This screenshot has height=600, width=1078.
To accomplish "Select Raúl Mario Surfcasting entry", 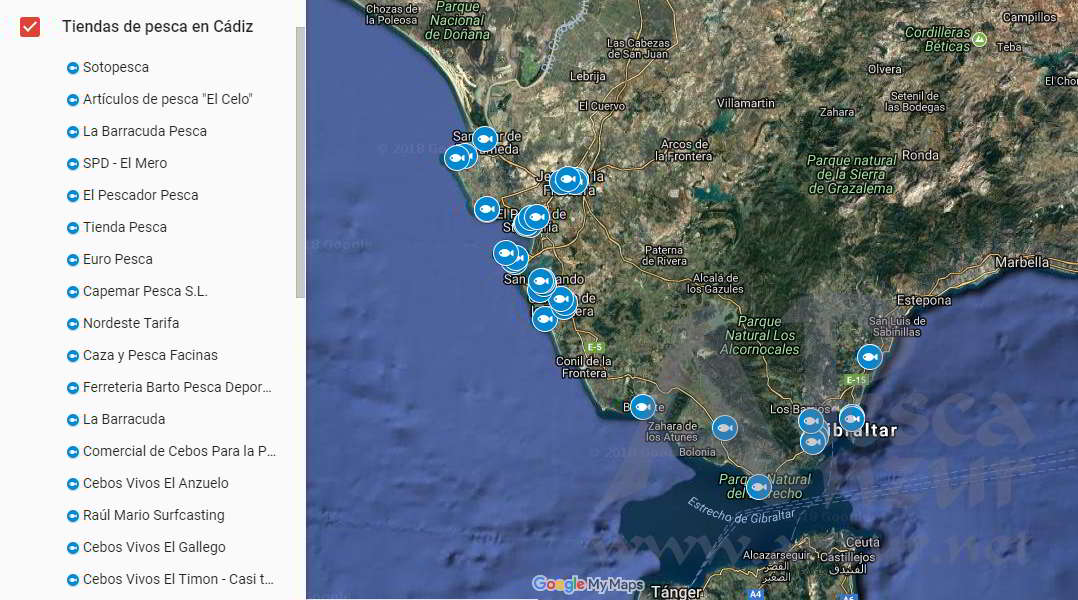I will tap(154, 515).
